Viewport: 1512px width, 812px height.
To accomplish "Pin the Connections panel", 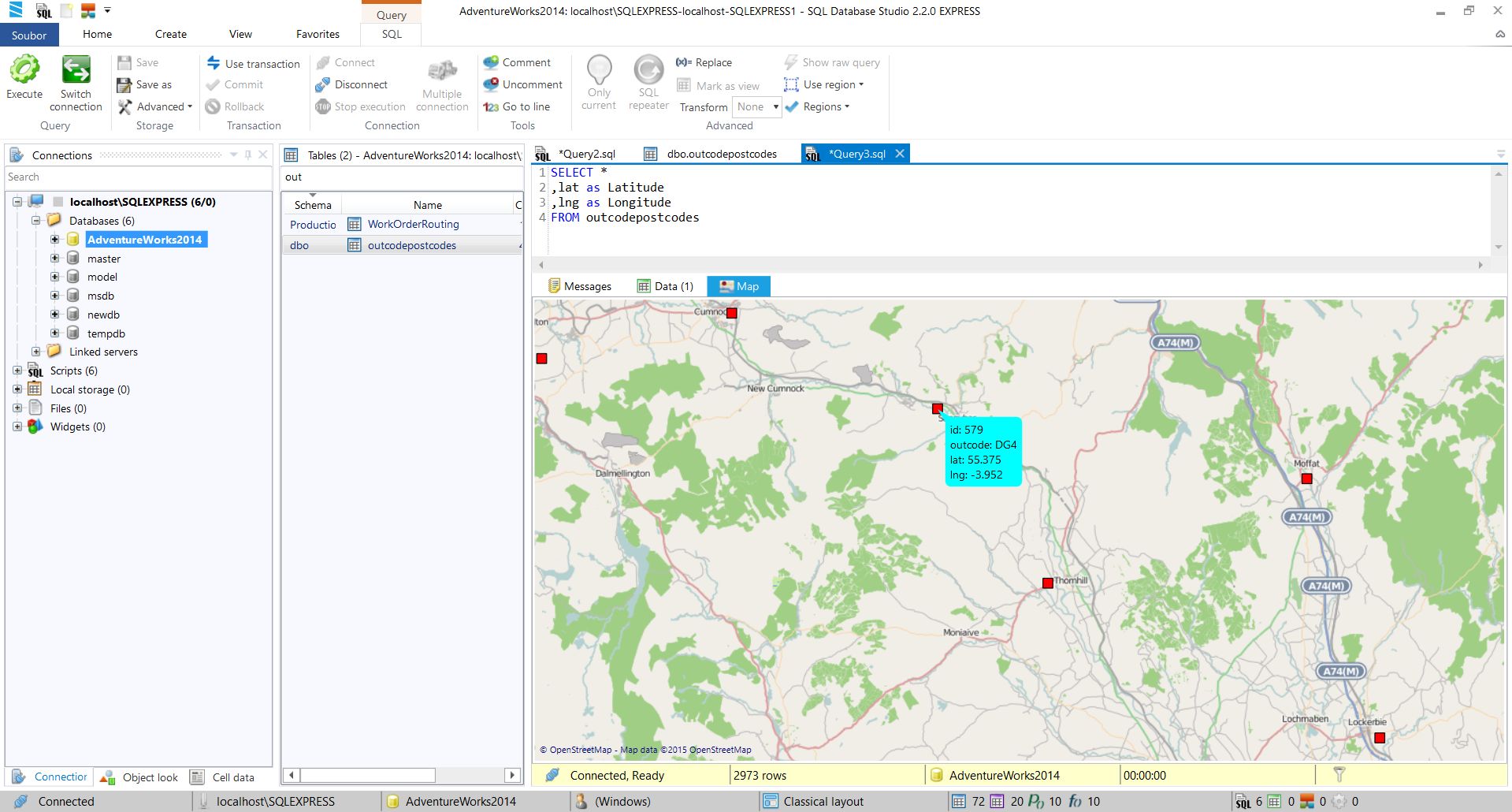I will [x=248, y=155].
